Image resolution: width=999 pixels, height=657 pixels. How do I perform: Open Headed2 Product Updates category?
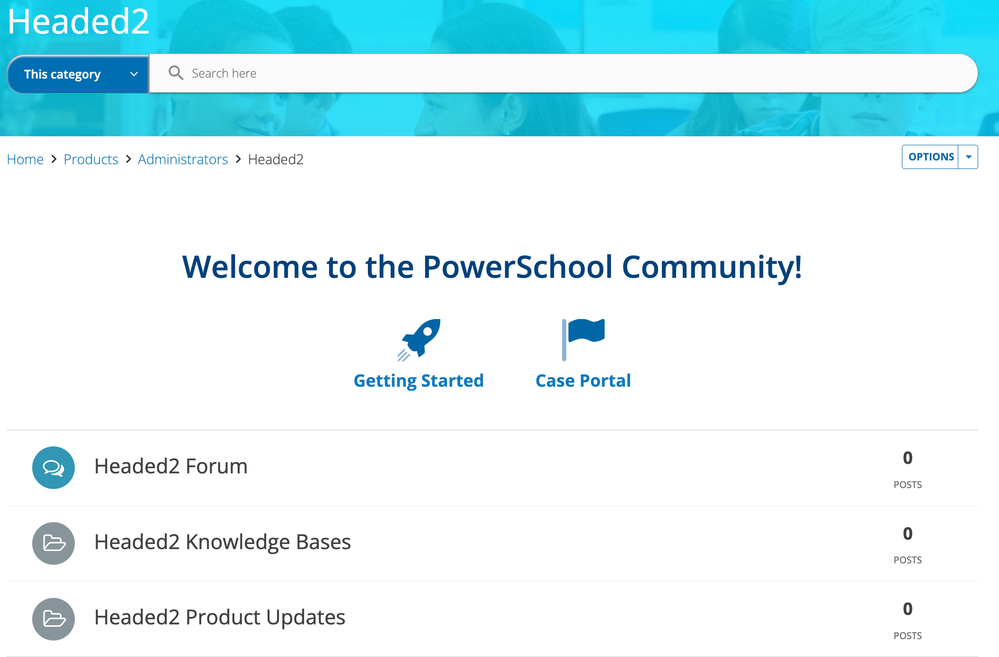pyautogui.click(x=220, y=617)
